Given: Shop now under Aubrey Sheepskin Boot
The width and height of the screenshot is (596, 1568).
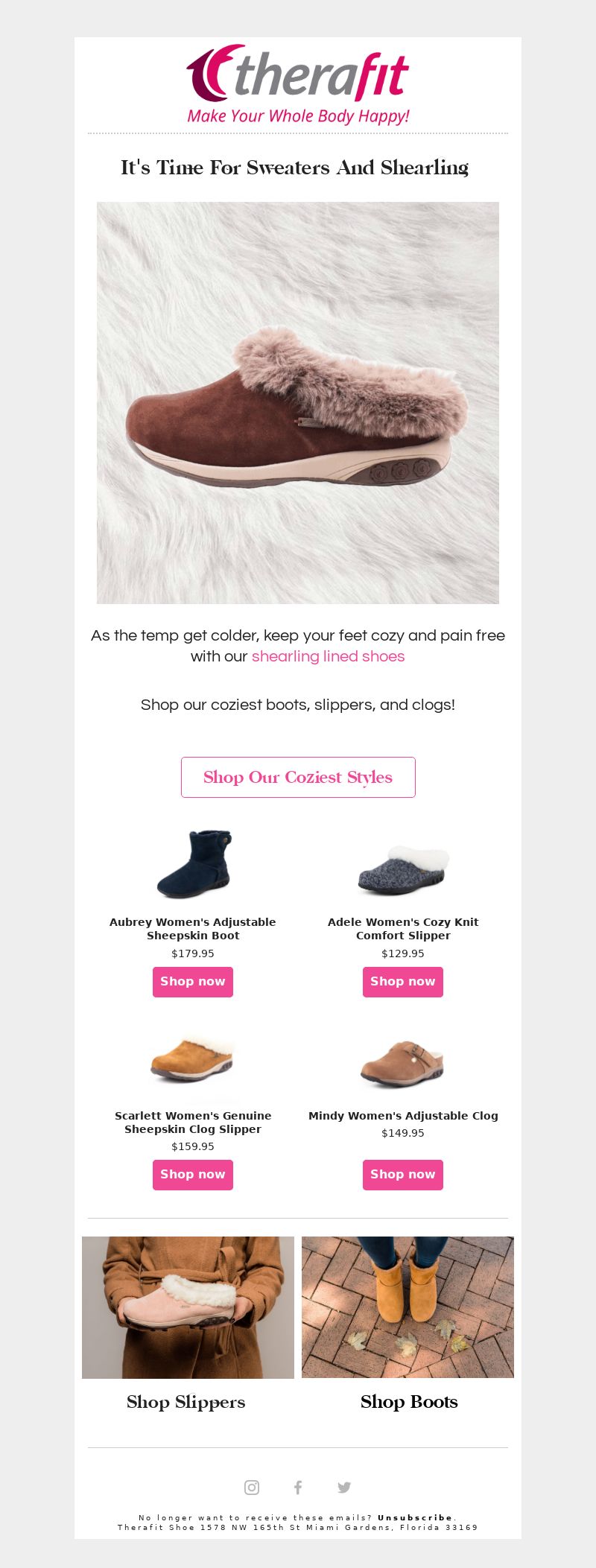Looking at the screenshot, I should 193,982.
